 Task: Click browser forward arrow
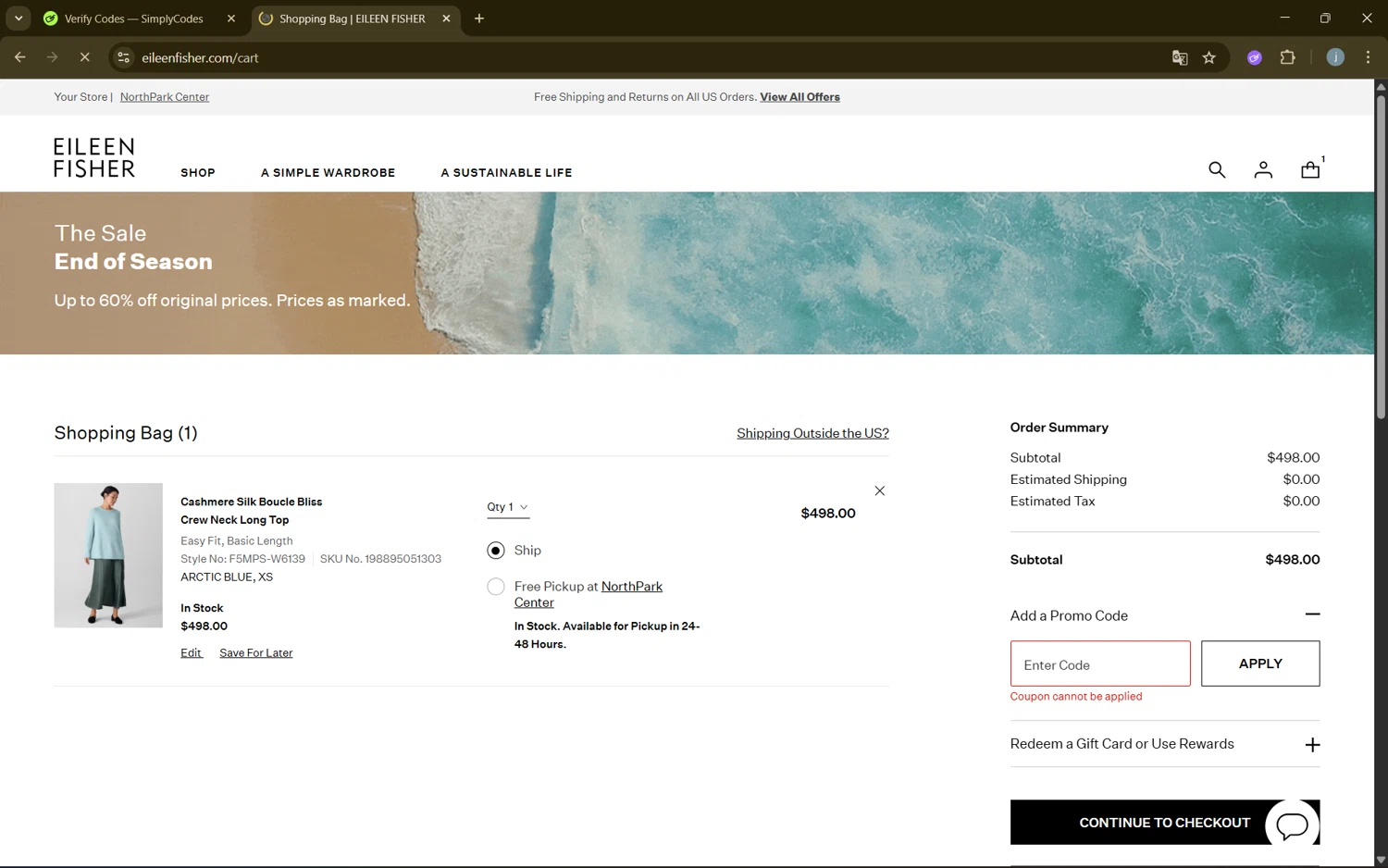[53, 57]
